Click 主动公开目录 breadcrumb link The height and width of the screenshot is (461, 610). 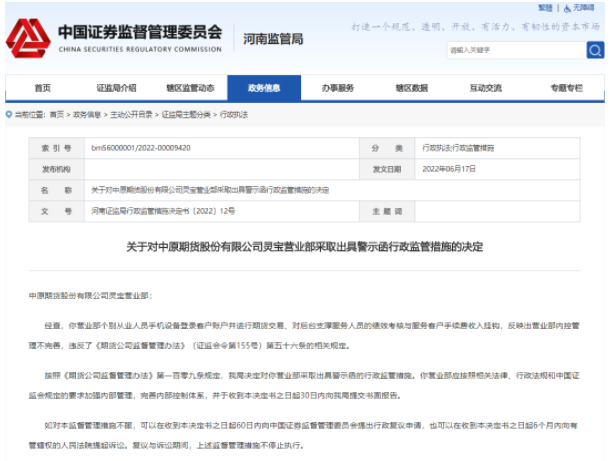[132, 115]
